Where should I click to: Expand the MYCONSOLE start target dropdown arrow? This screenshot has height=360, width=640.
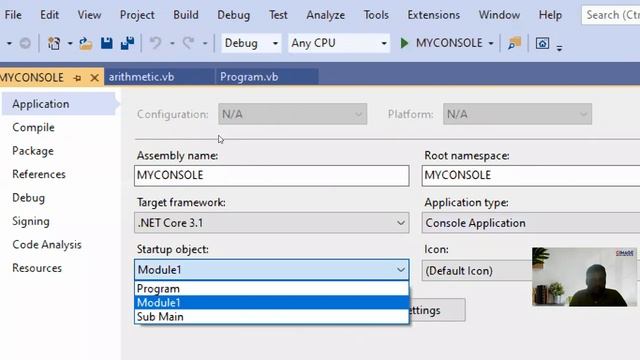pyautogui.click(x=491, y=43)
